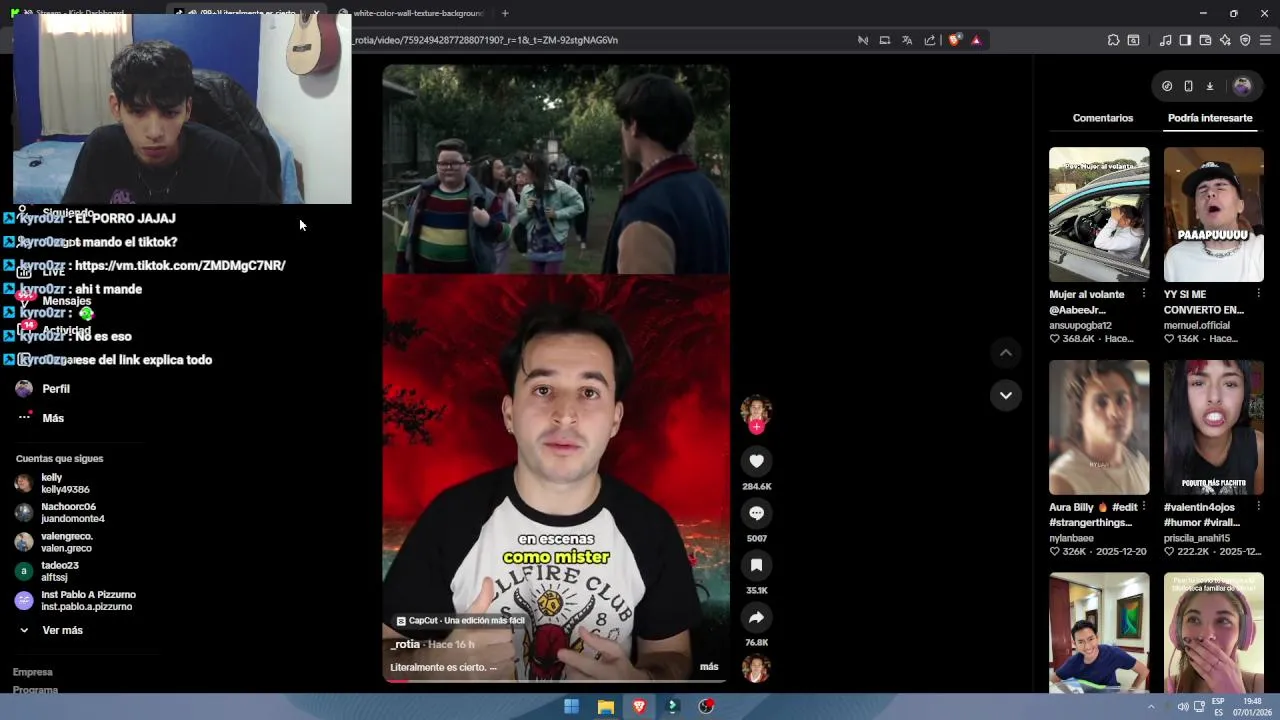Expand the video description with más
This screenshot has height=720, width=1280.
(x=709, y=666)
